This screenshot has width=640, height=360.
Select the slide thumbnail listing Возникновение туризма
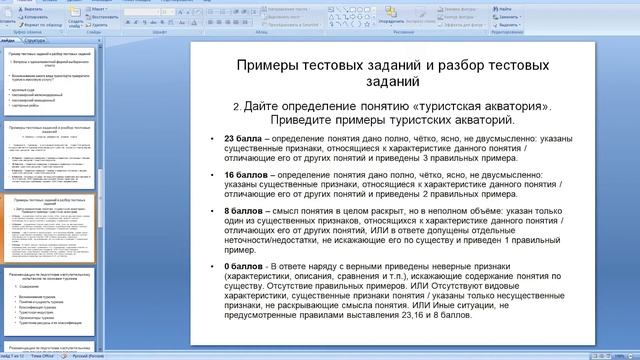point(49,302)
